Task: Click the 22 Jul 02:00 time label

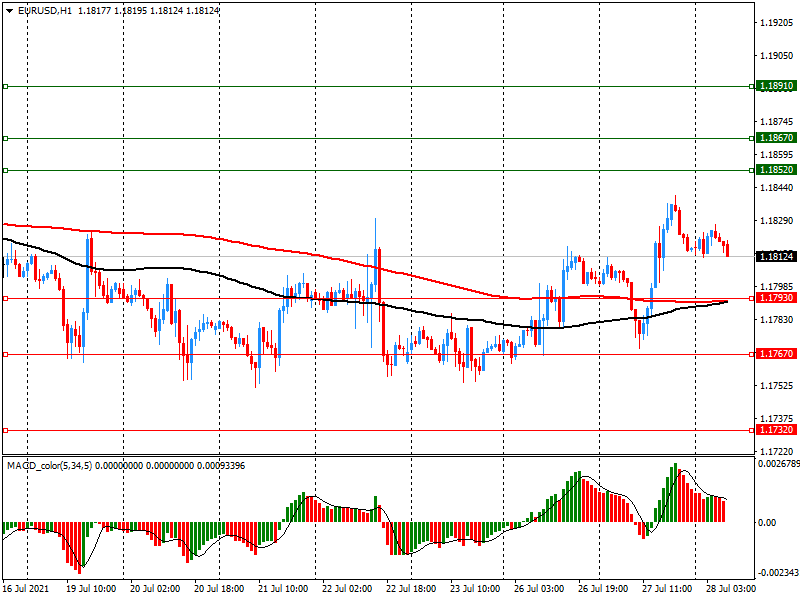Action: (347, 589)
